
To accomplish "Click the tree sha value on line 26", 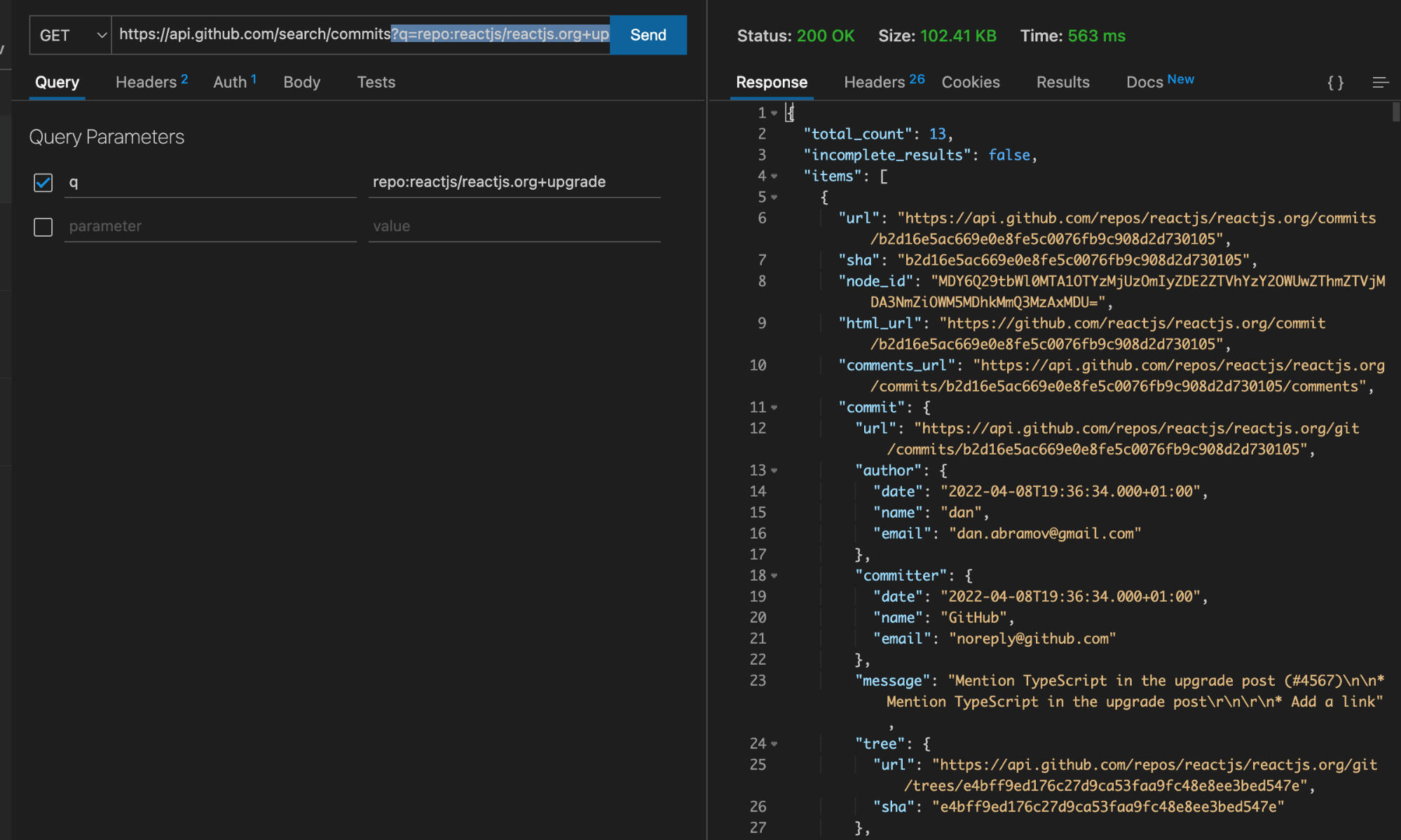I will [1108, 806].
